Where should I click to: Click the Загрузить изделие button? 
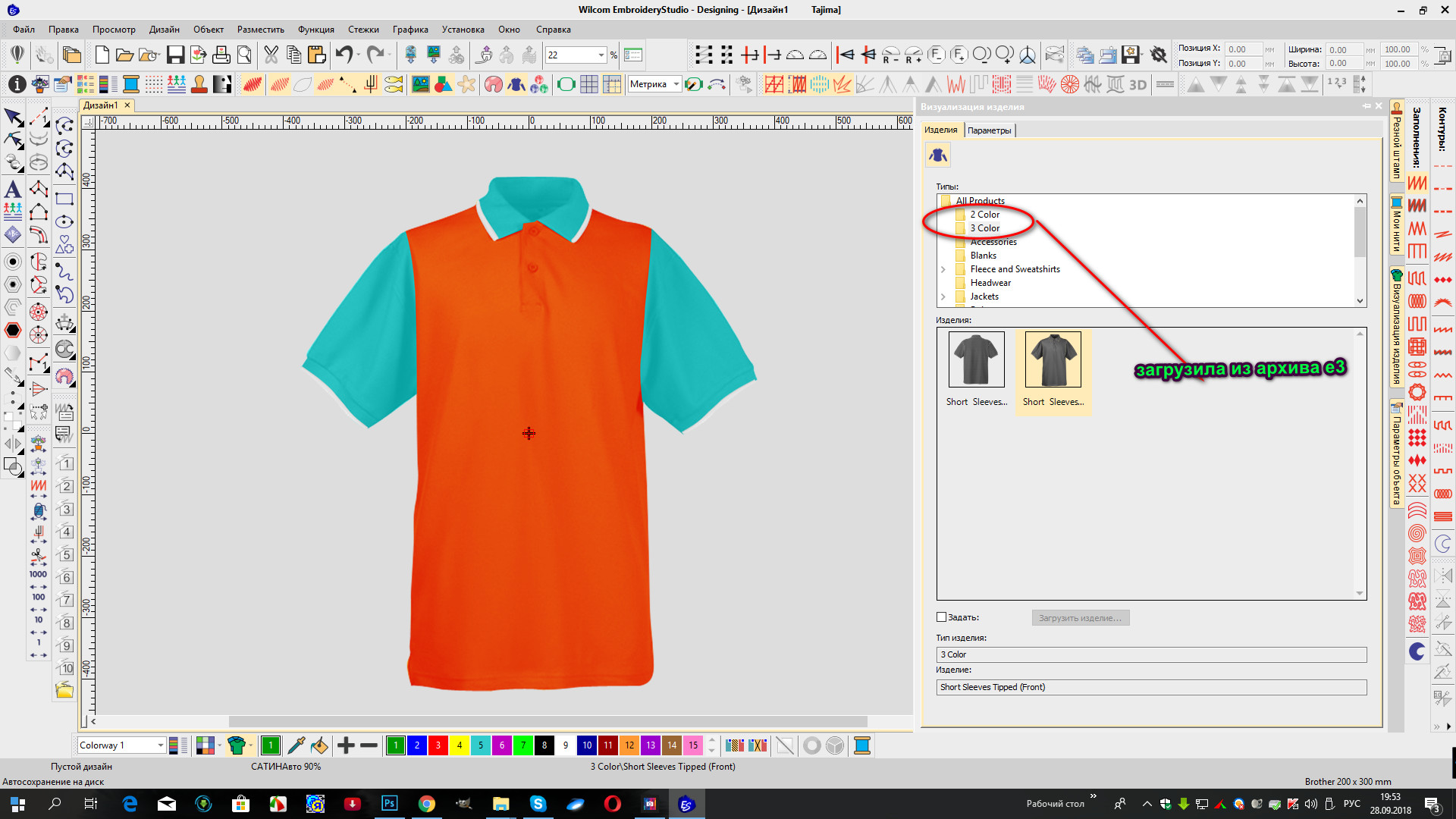click(1080, 618)
